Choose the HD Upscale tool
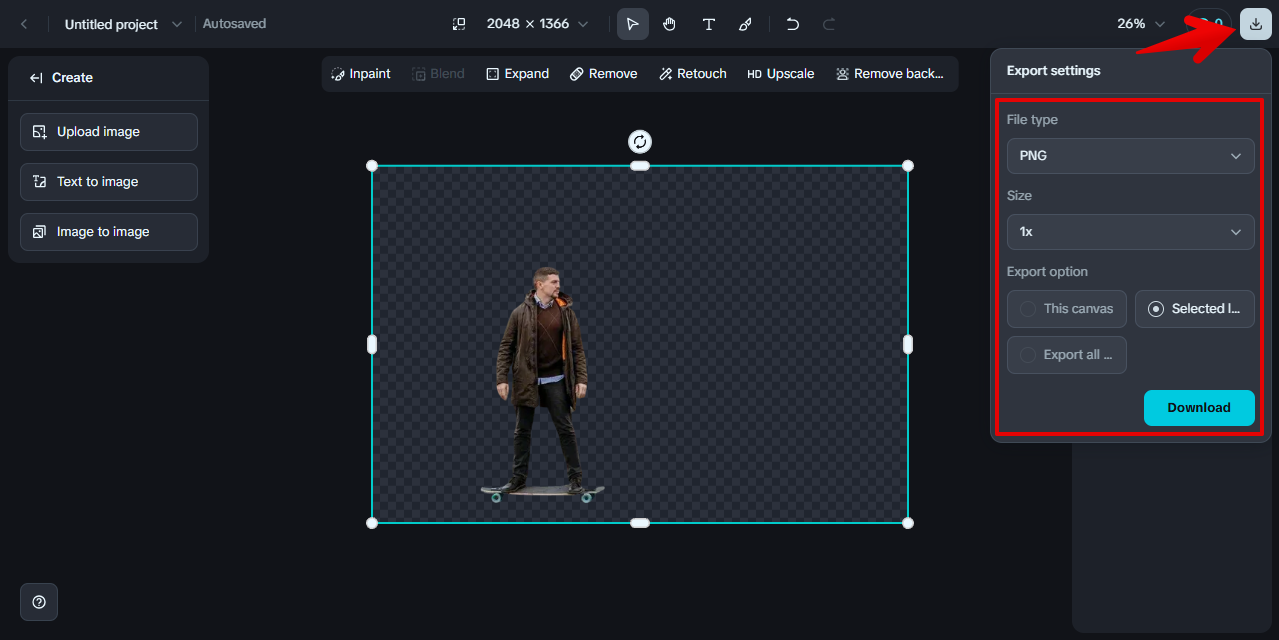This screenshot has width=1279, height=640. point(780,74)
